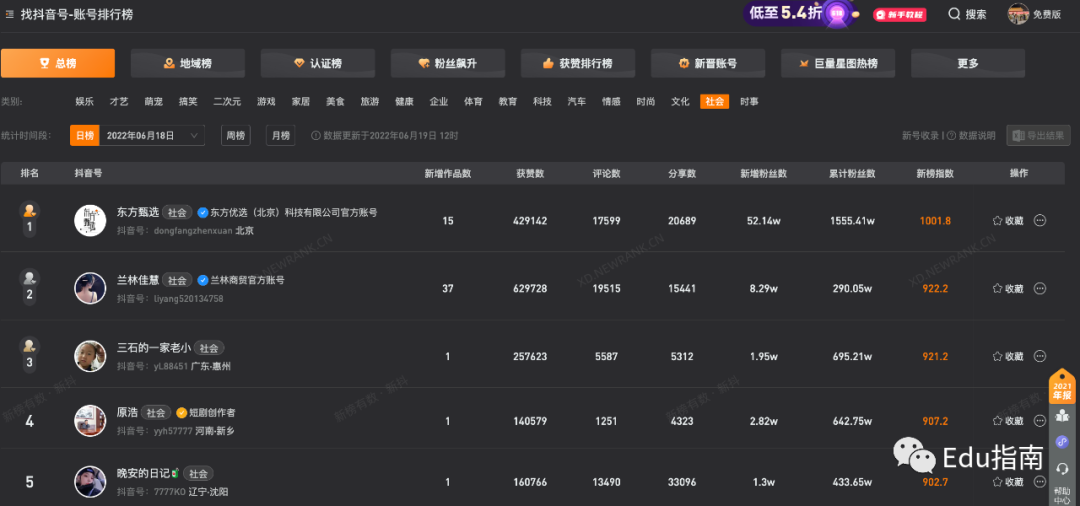Viewport: 1080px width, 506px height.
Task: Open more options for 三石的一家老小 row
Action: pyautogui.click(x=1040, y=357)
